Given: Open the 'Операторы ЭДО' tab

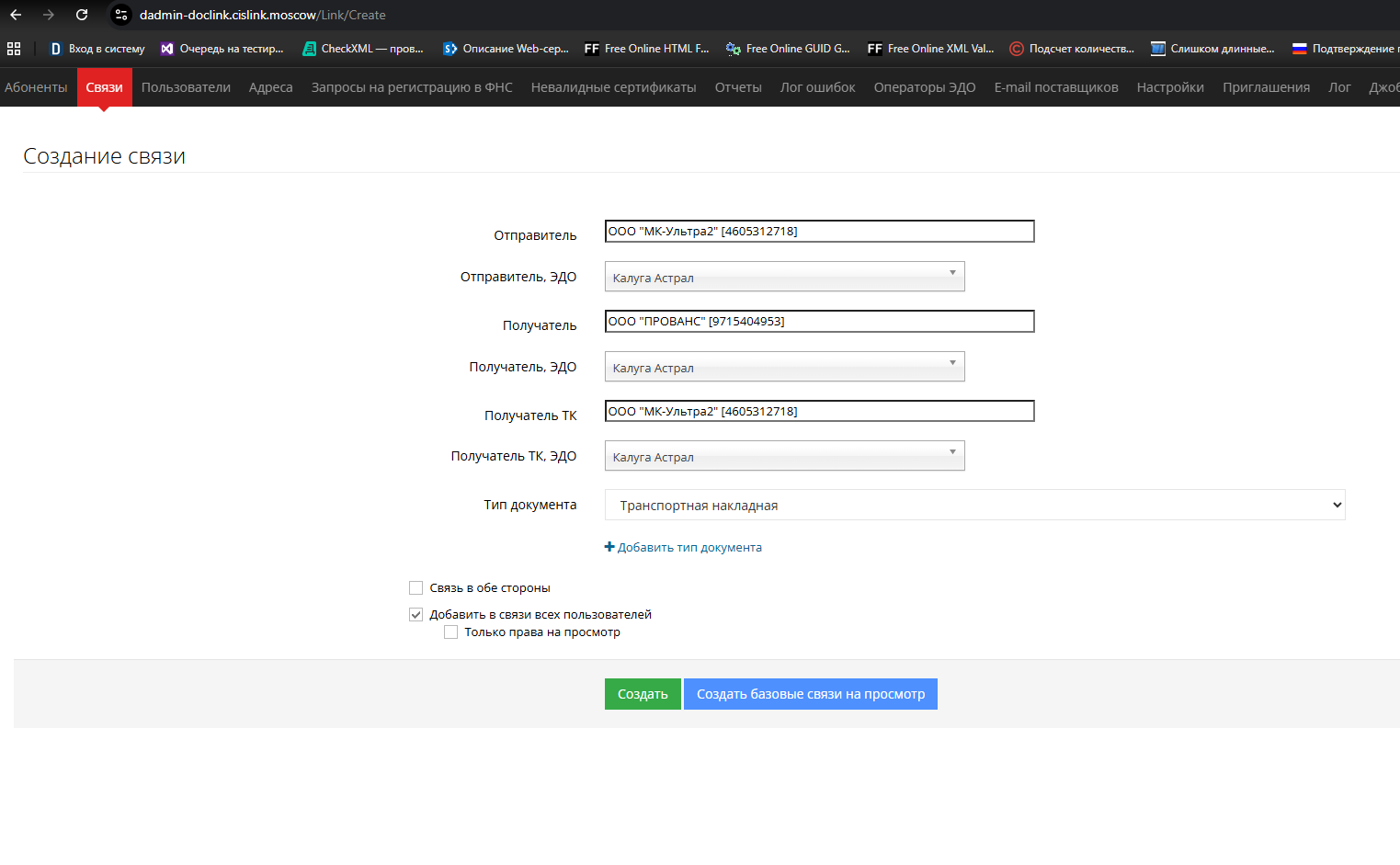Looking at the screenshot, I should (x=925, y=87).
